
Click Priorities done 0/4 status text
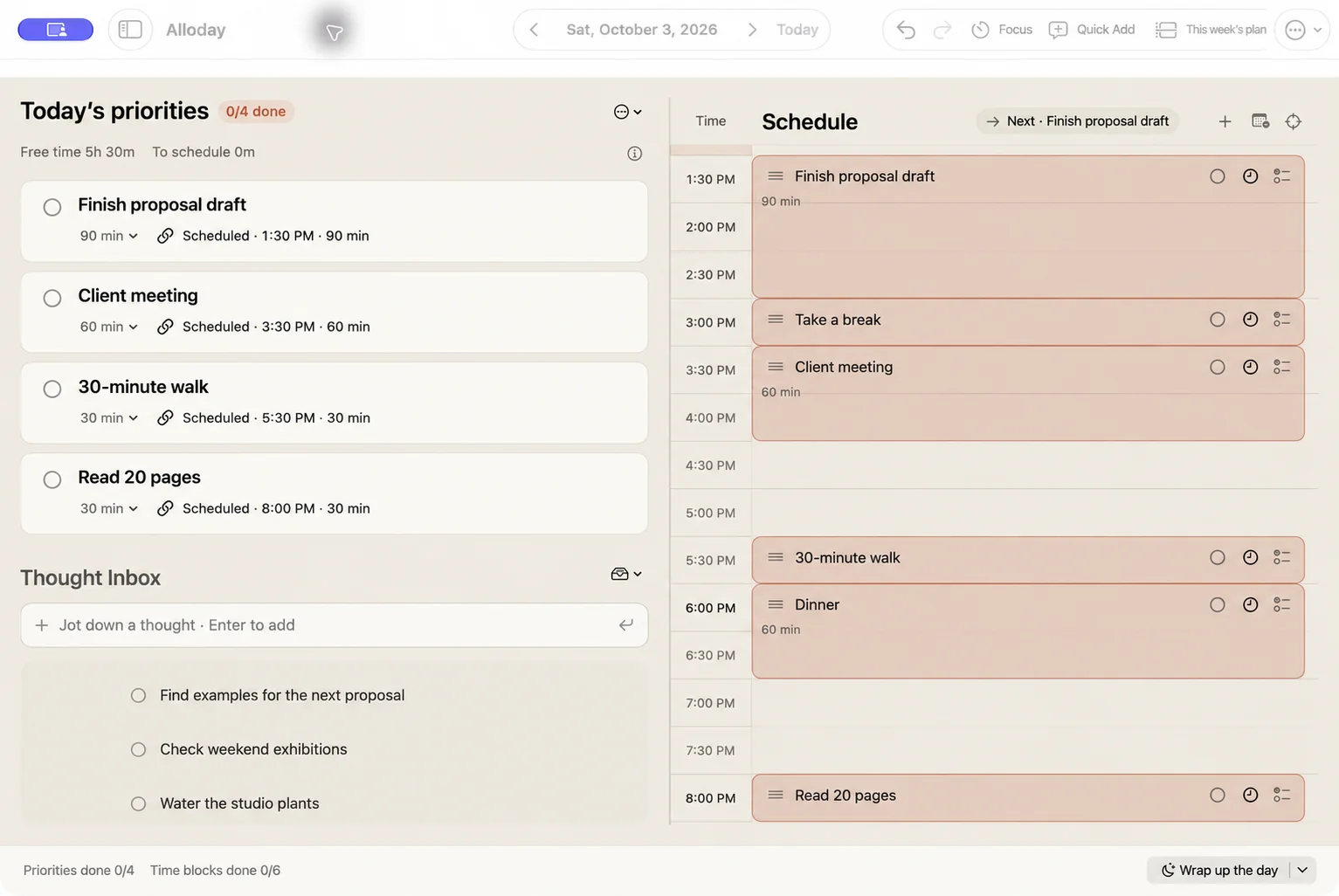point(79,871)
